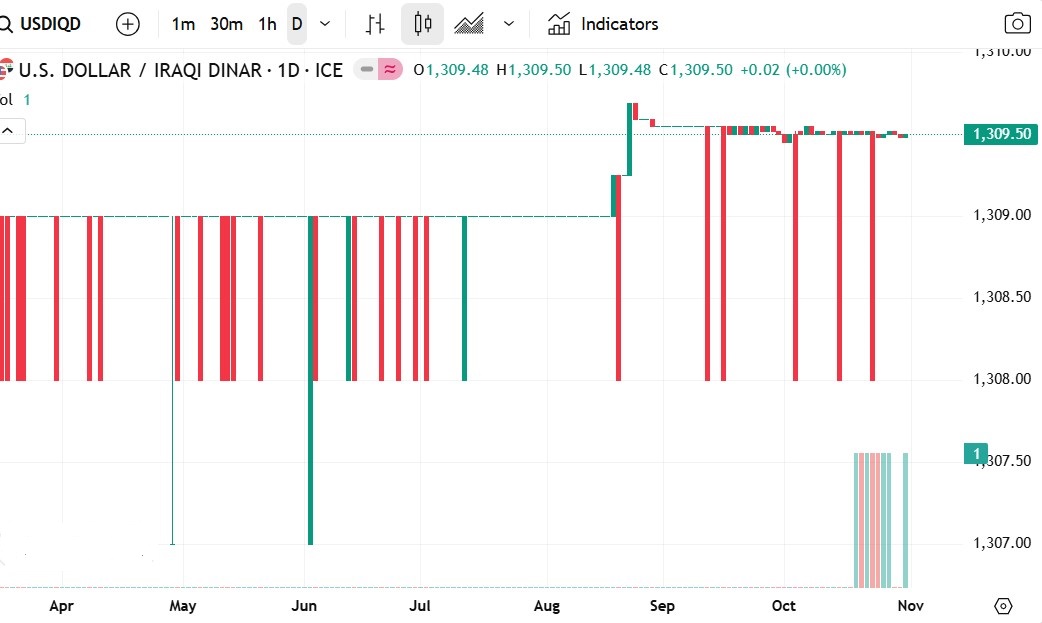Toggle the volume indicator label badge on price scale
The width and height of the screenshot is (1042, 623).
(976, 454)
